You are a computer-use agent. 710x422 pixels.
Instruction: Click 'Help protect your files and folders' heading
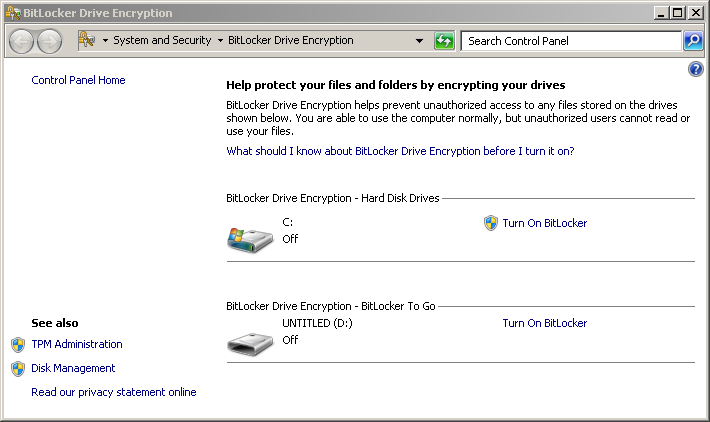[396, 85]
